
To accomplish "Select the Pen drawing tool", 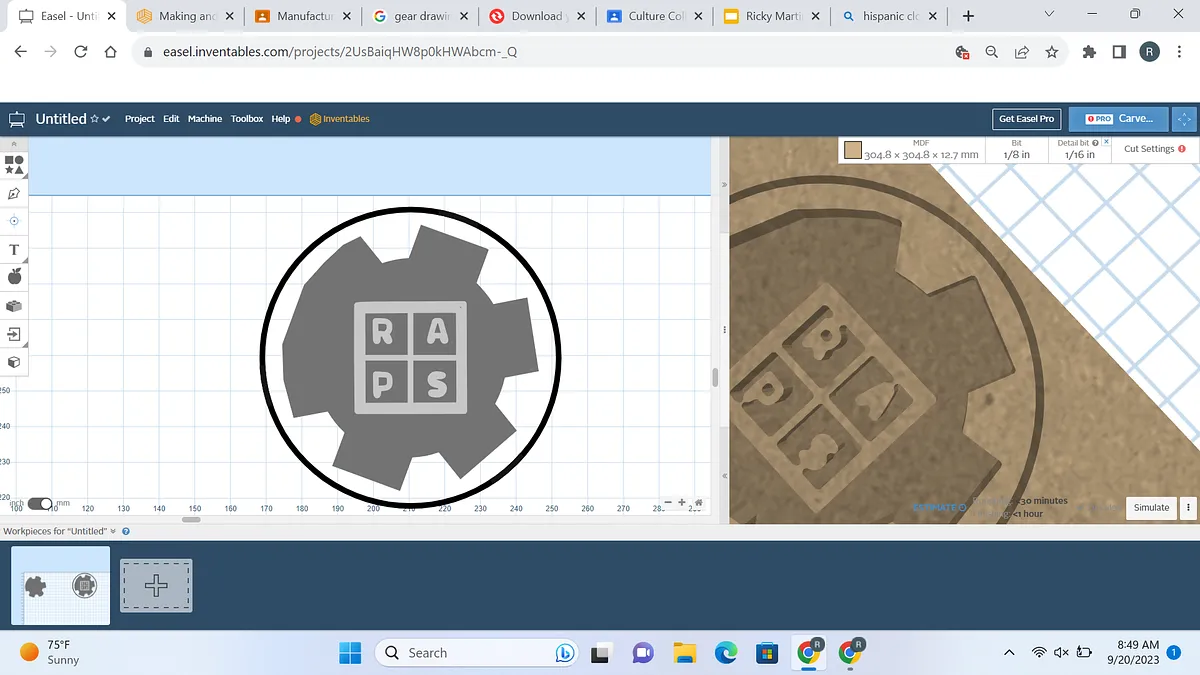I will (14, 193).
